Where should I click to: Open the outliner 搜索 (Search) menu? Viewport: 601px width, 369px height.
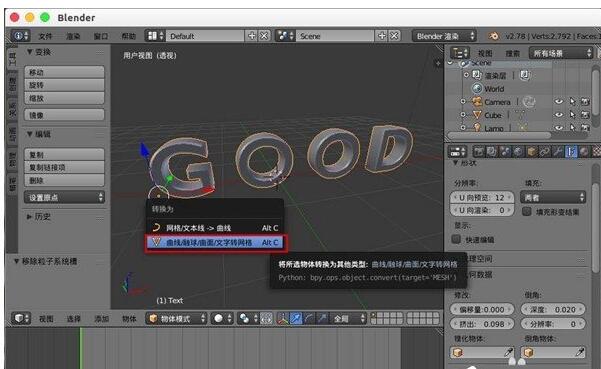tap(512, 53)
